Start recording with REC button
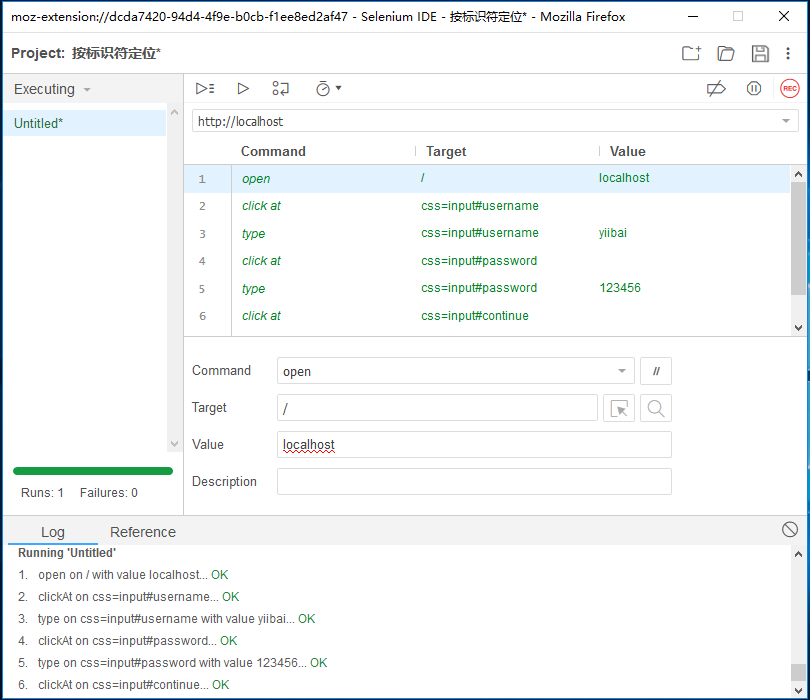This screenshot has width=810, height=700. [x=789, y=88]
